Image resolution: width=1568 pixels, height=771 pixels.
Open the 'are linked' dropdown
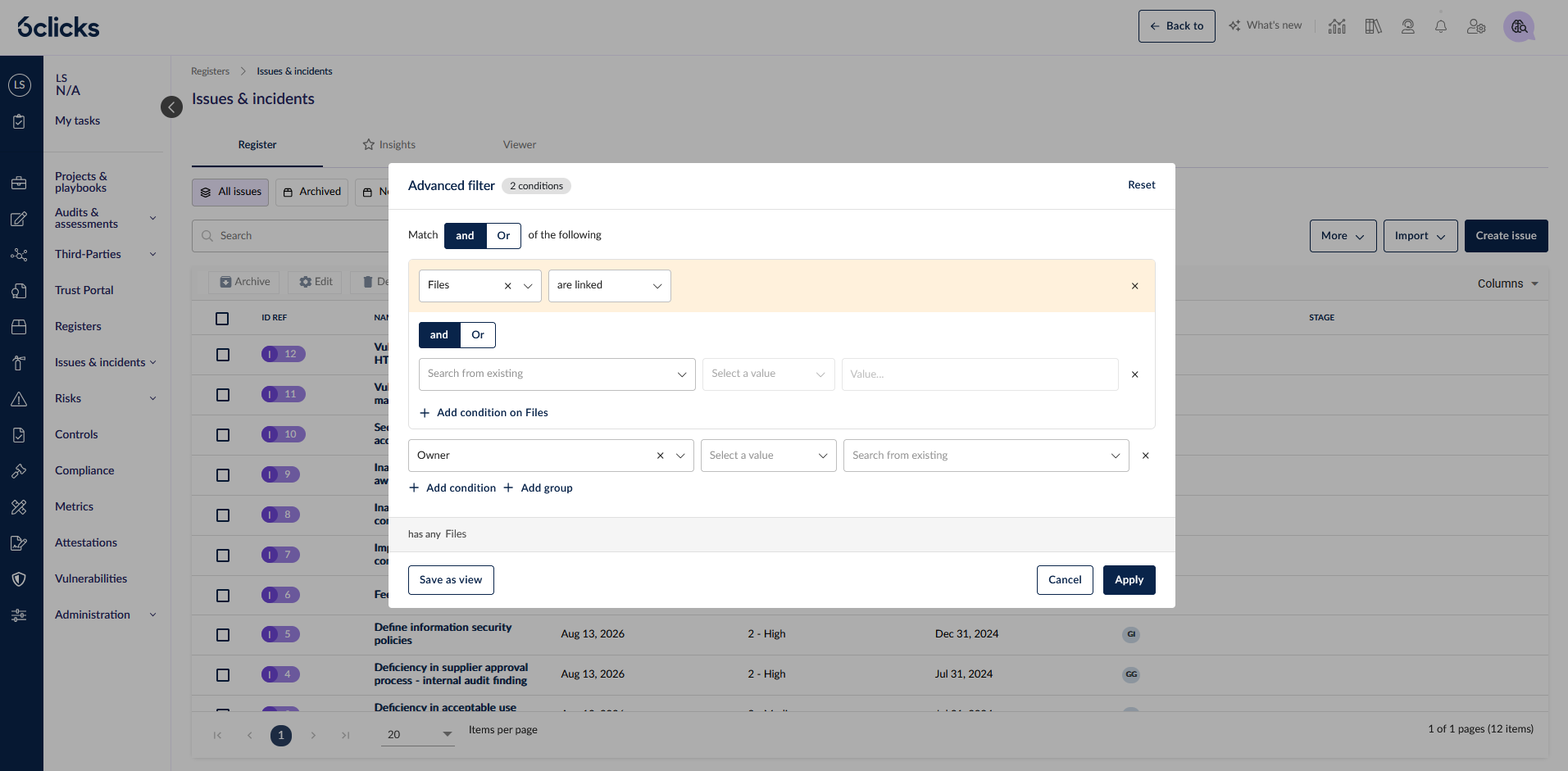point(610,286)
